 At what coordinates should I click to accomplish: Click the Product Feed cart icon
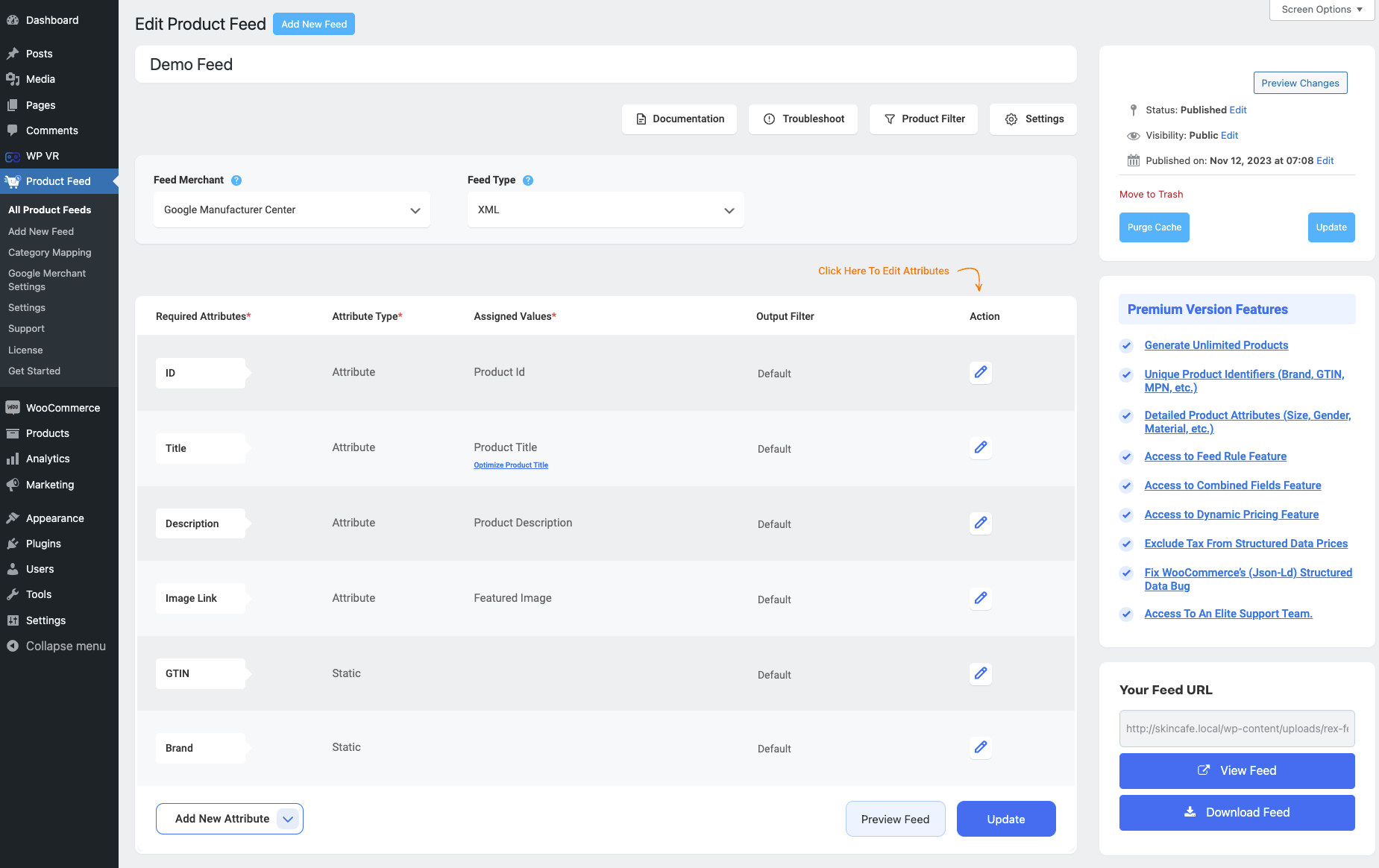(x=13, y=181)
